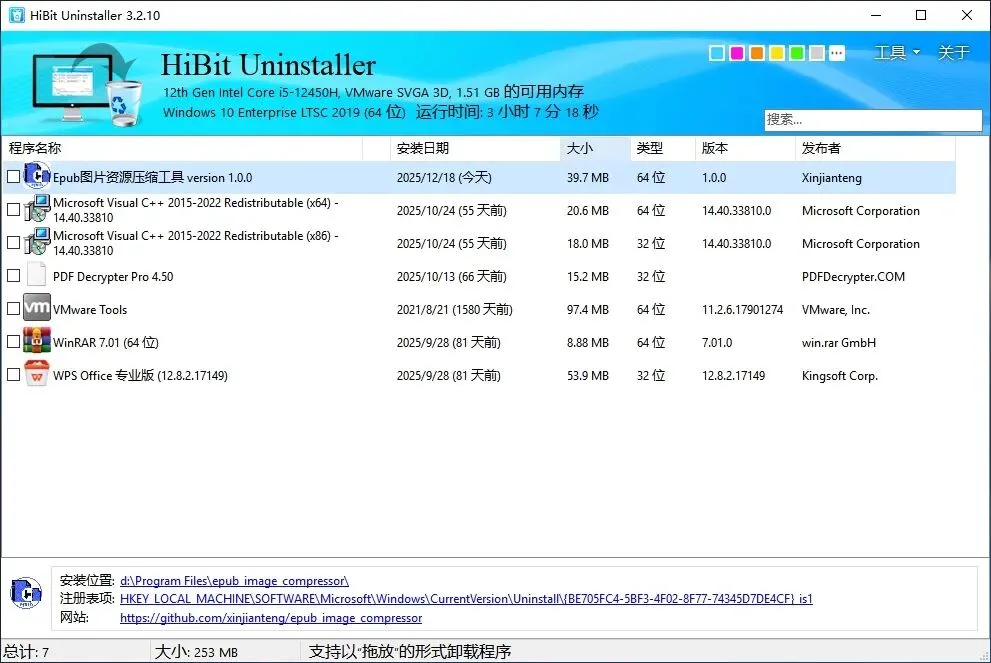Tick checkbox for Visual C++ Redistributable (x64)
The height and width of the screenshot is (663, 991).
13,209
